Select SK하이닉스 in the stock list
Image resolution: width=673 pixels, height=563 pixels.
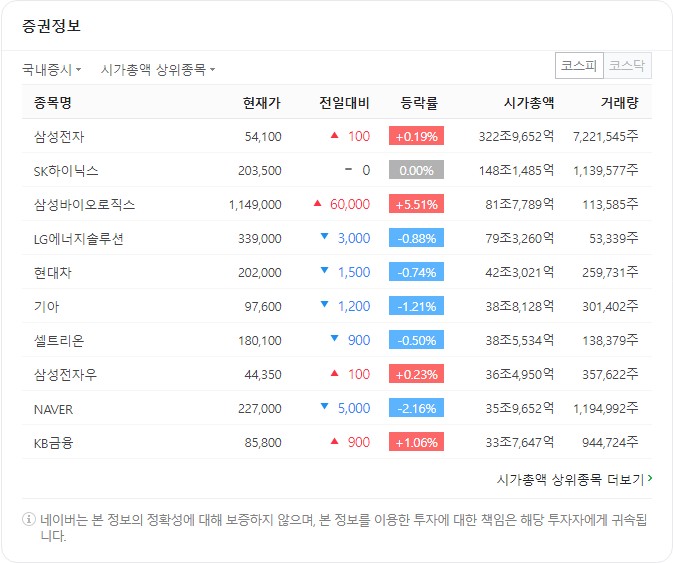pyautogui.click(x=66, y=170)
